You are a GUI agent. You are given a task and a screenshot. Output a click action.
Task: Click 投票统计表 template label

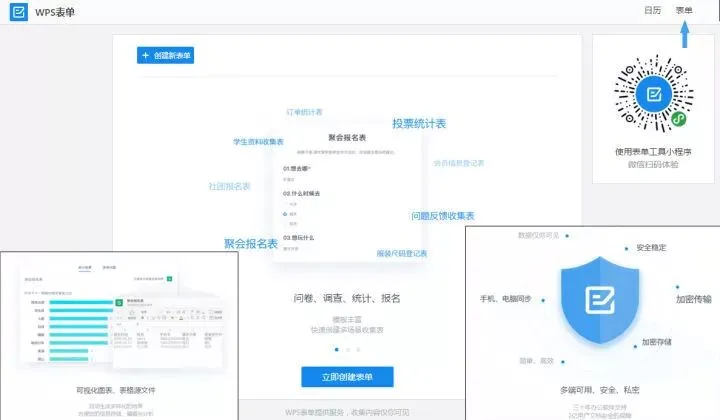[x=419, y=123]
